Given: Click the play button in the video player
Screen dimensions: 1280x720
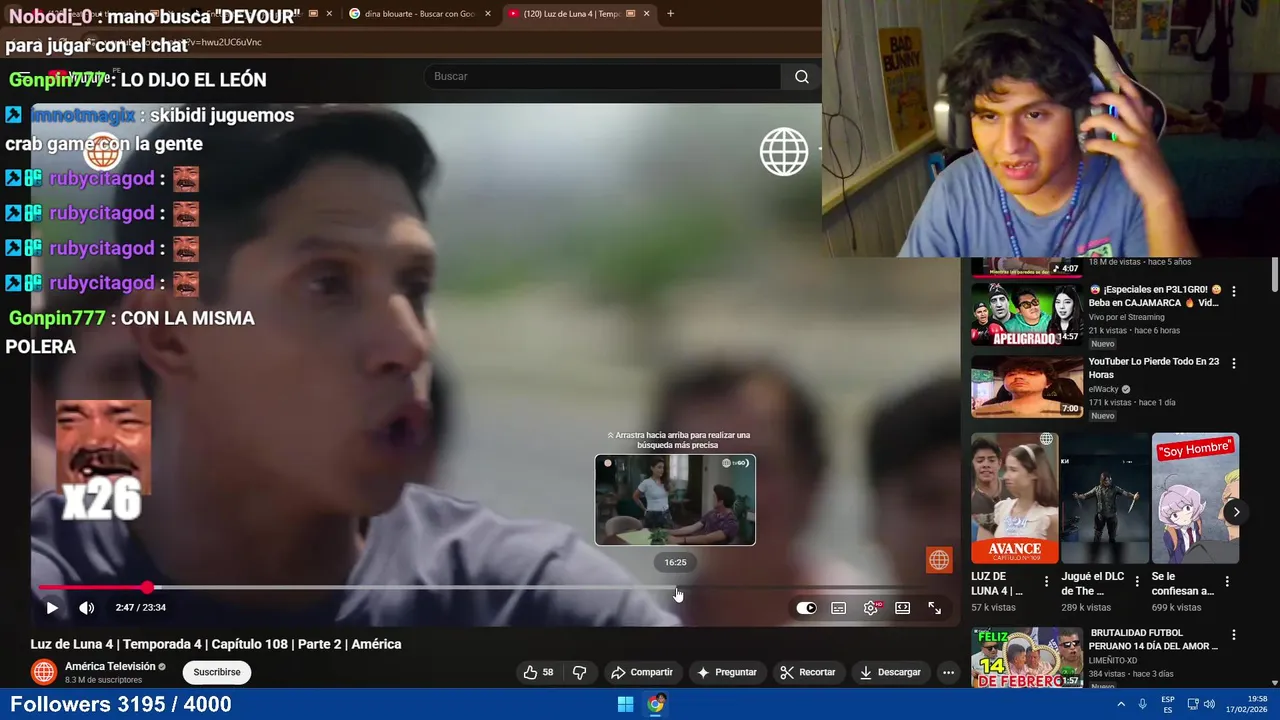Looking at the screenshot, I should [52, 608].
